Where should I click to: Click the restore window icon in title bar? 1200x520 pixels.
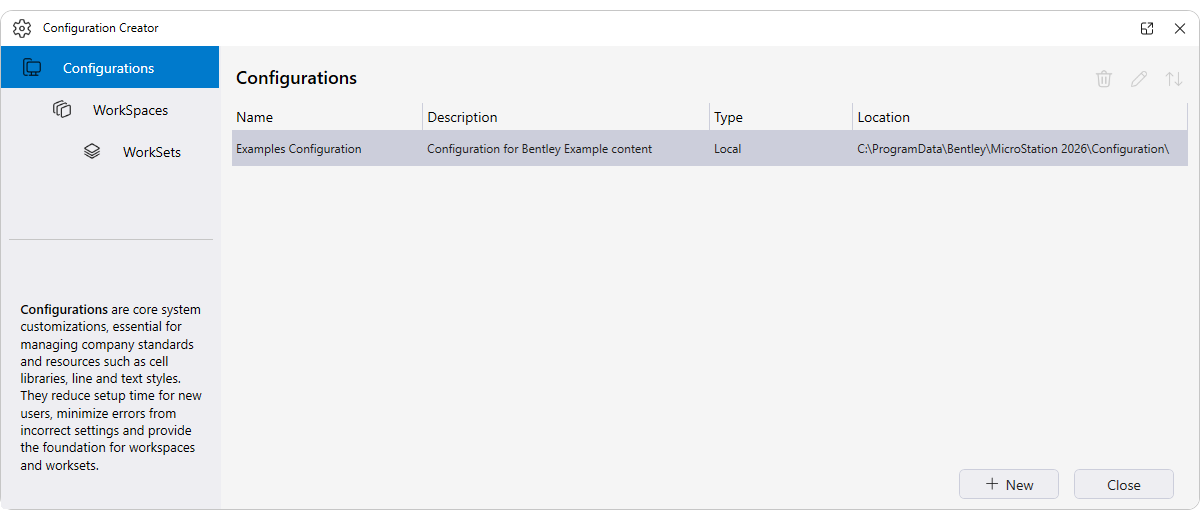pyautogui.click(x=1147, y=28)
